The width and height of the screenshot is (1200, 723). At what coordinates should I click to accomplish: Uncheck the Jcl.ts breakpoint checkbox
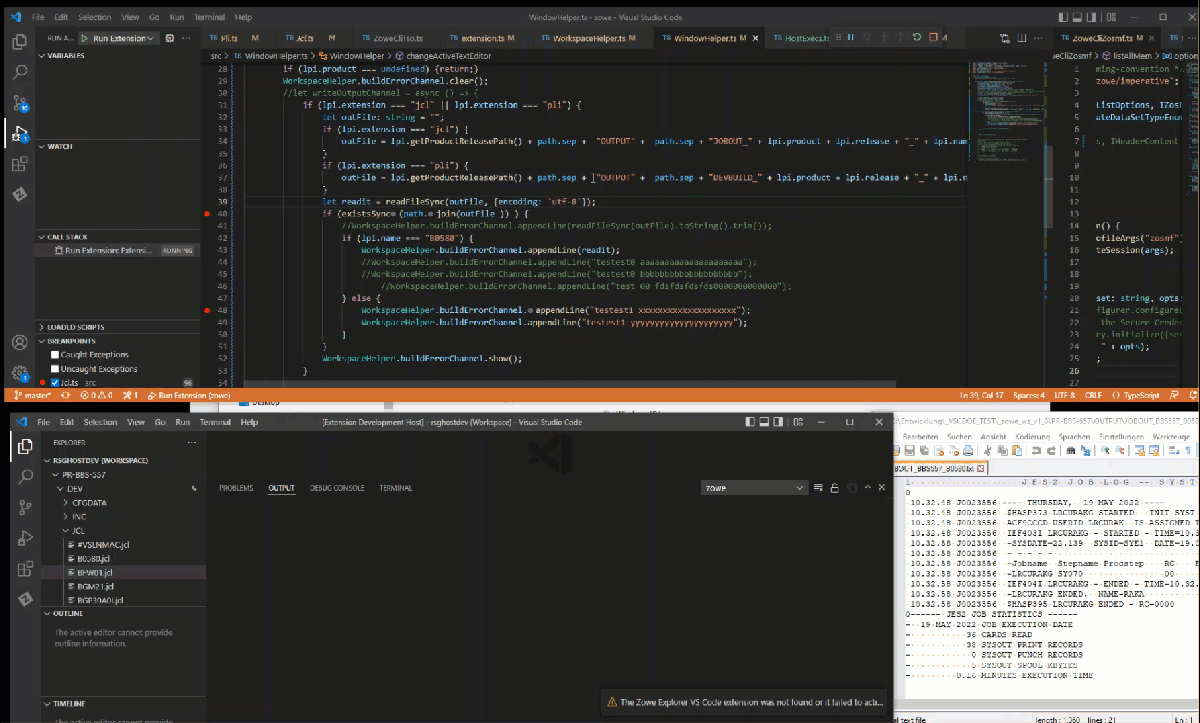coord(56,383)
